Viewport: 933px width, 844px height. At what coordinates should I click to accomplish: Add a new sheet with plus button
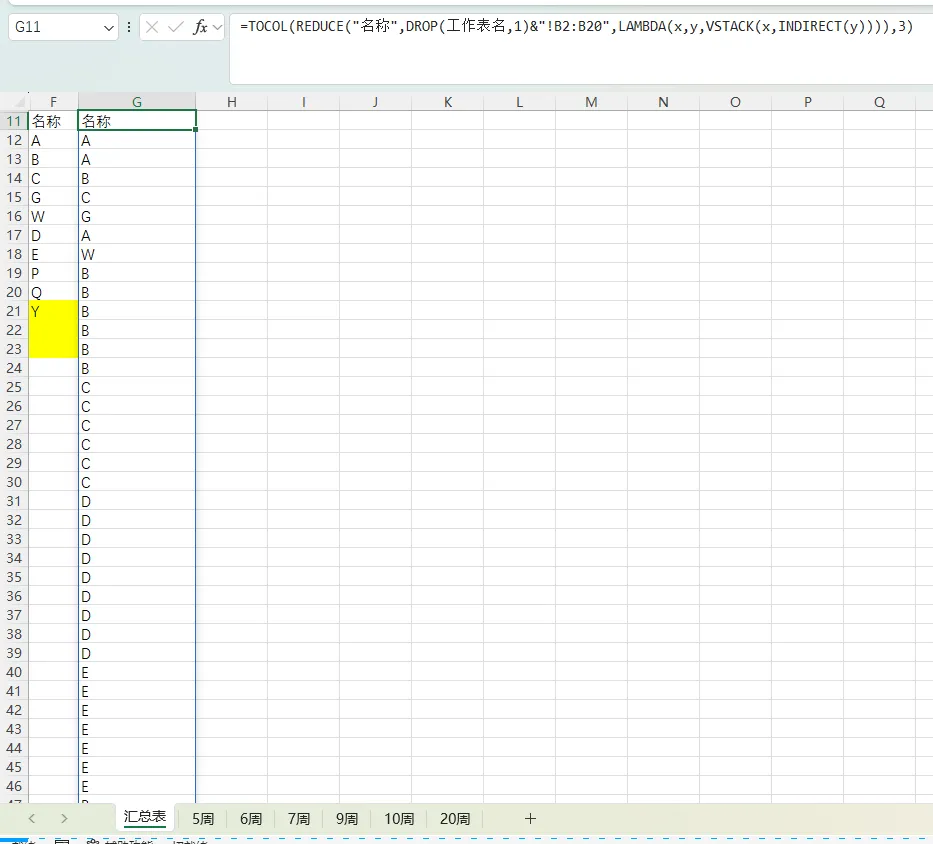click(x=530, y=818)
